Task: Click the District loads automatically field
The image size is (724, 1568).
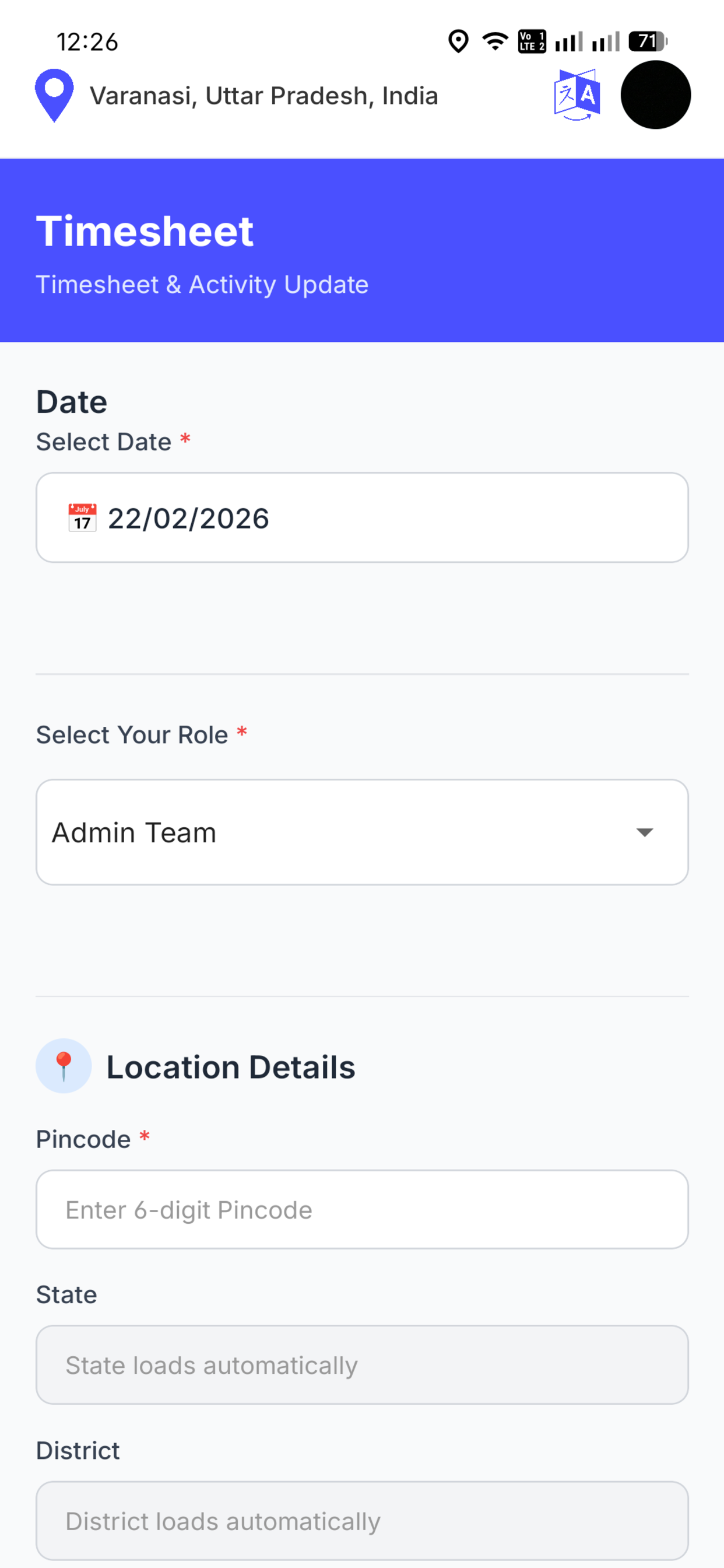Action: 362,1521
